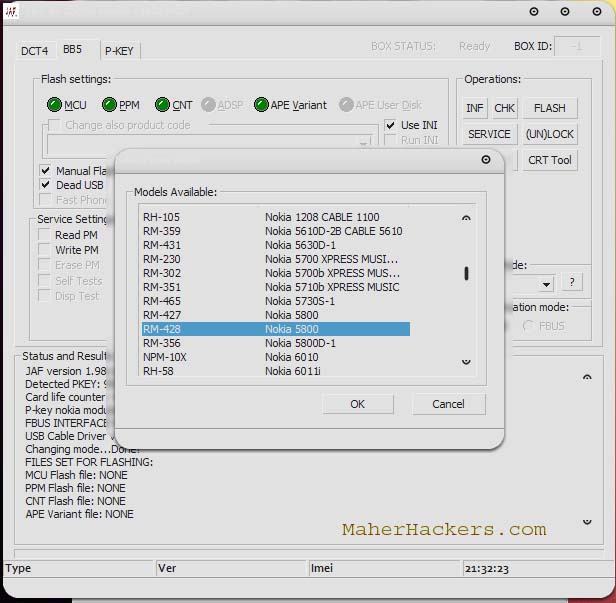Click the (UN)LOCK button
616x603 pixels.
click(550, 134)
